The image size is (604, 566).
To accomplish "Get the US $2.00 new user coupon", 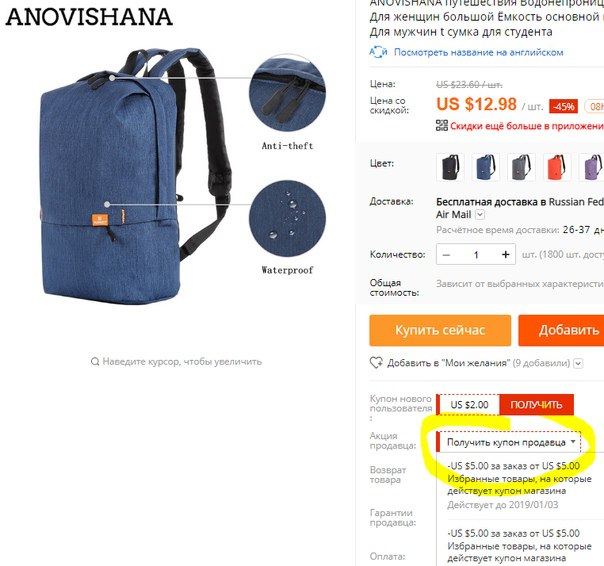I will point(536,405).
